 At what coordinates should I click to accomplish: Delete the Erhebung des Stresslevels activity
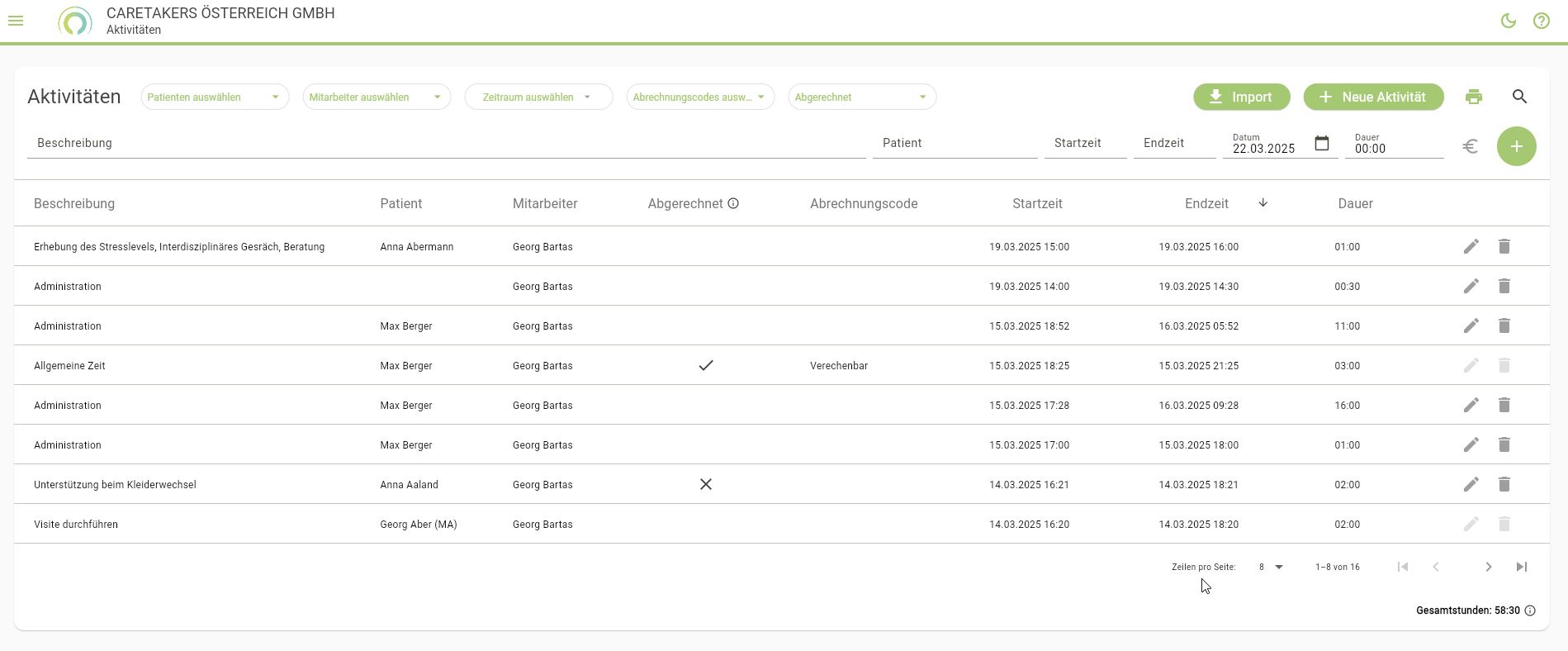point(1504,246)
